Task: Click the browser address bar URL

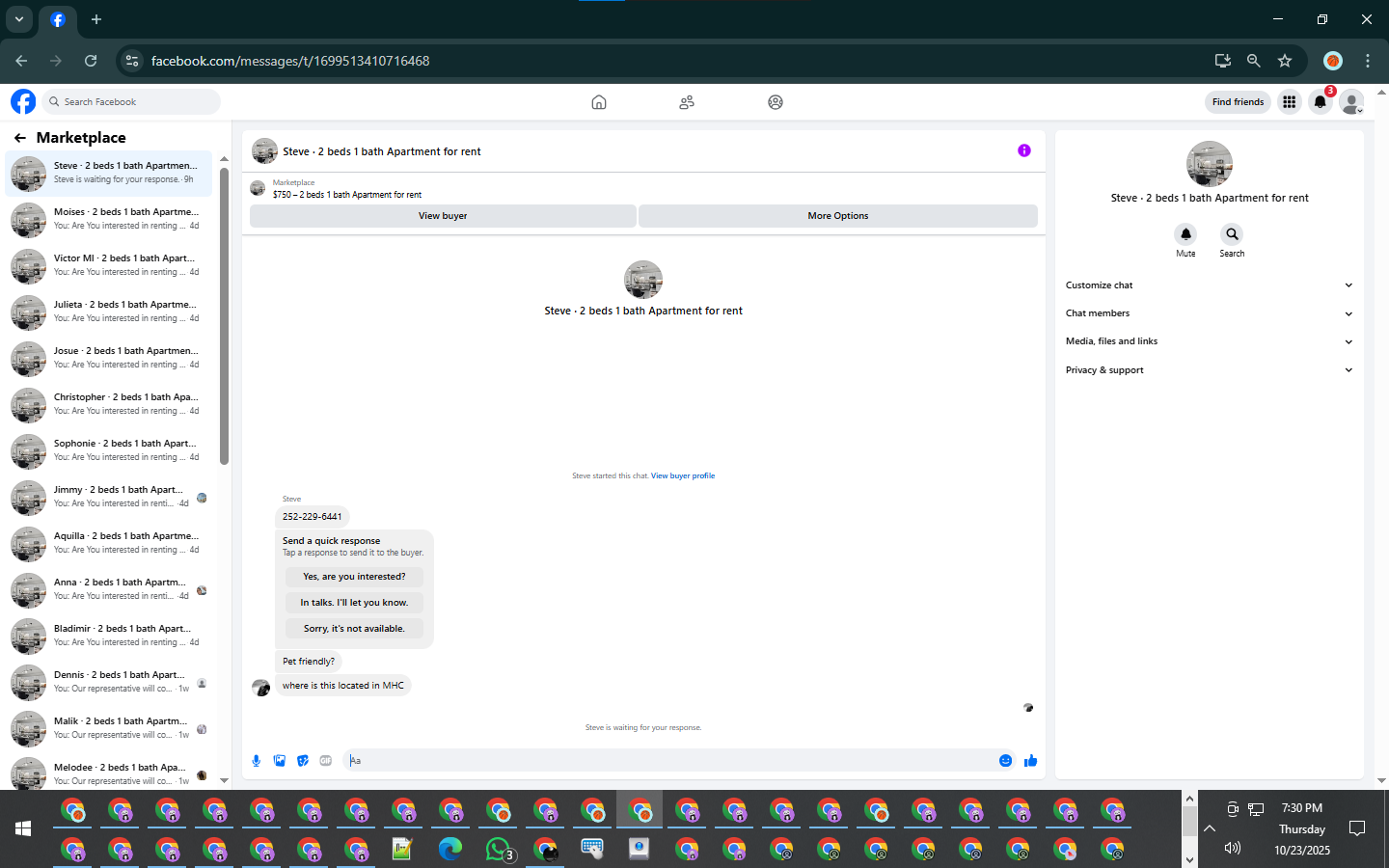Action: coord(290,61)
